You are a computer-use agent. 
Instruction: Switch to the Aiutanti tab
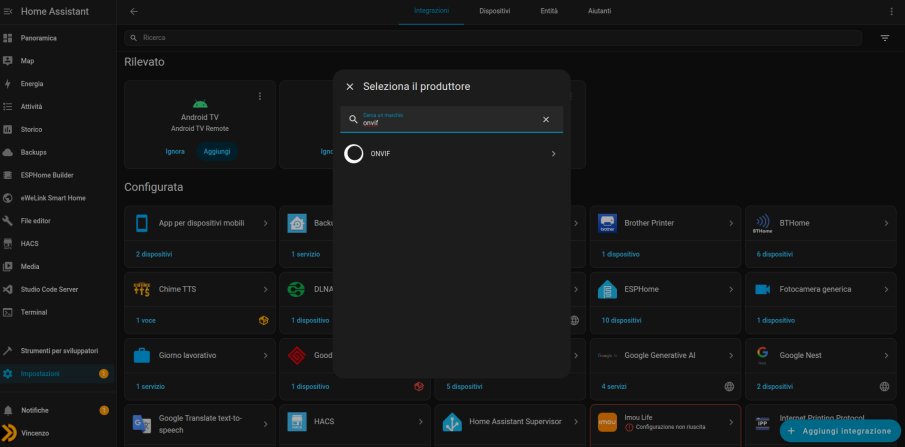pos(600,11)
